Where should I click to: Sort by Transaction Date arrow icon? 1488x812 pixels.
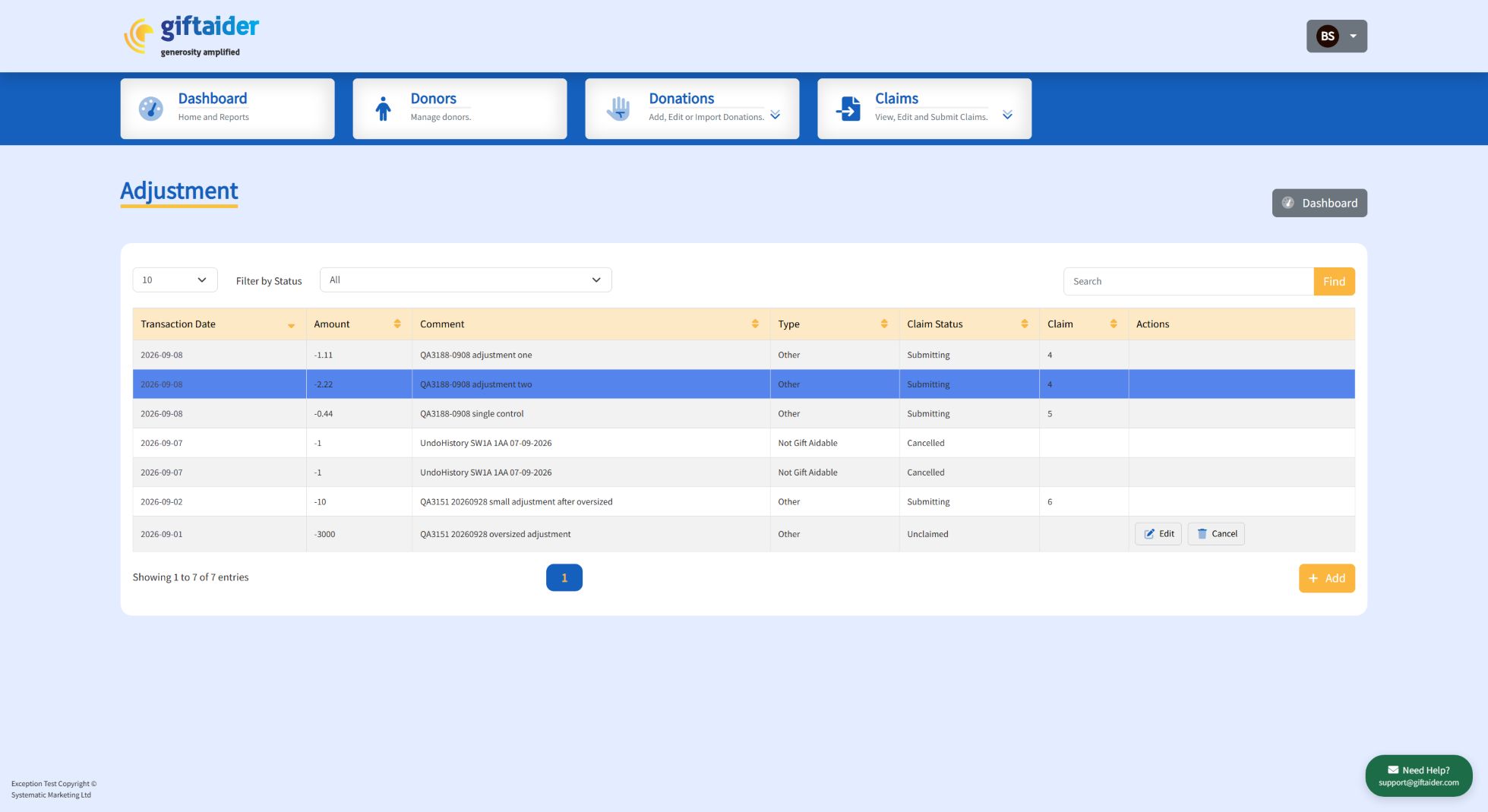(x=291, y=325)
